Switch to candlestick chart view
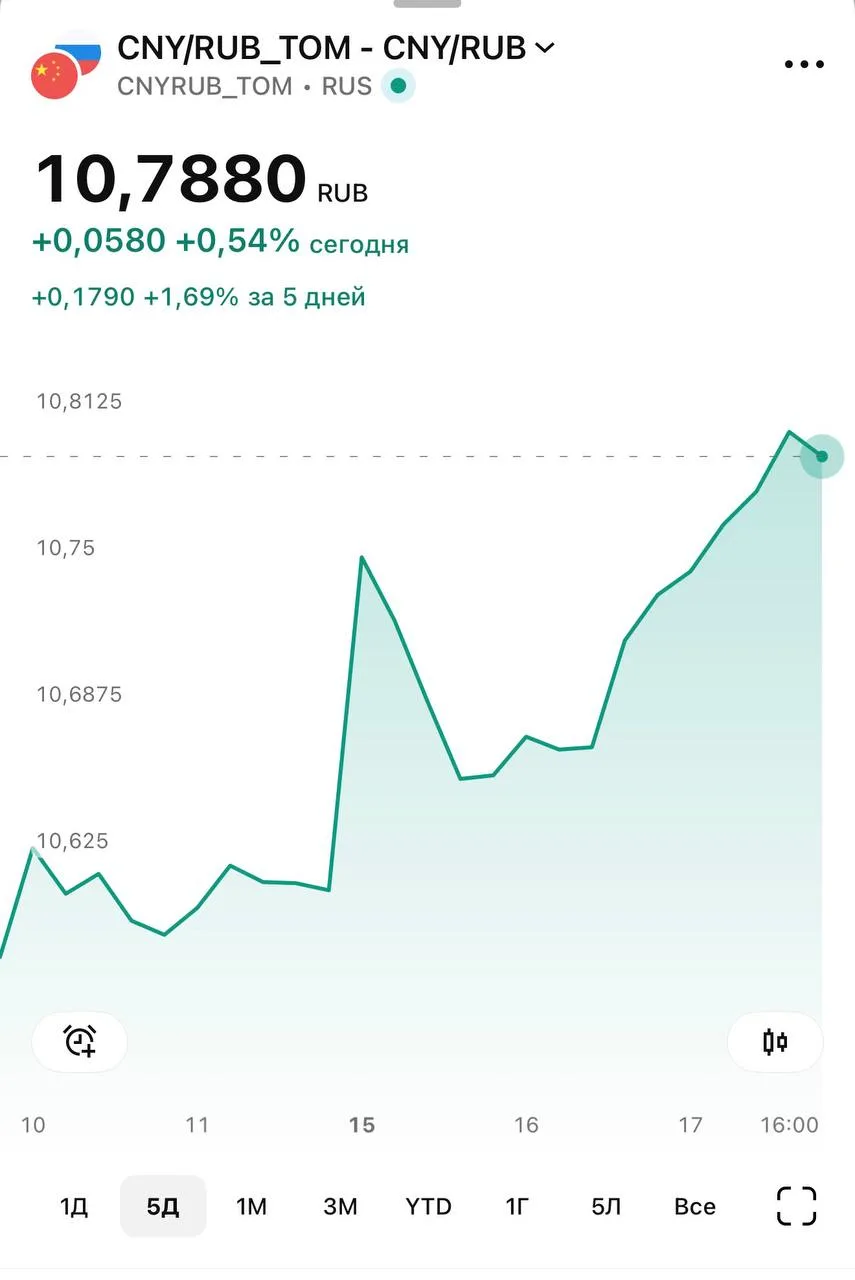 click(x=775, y=1042)
